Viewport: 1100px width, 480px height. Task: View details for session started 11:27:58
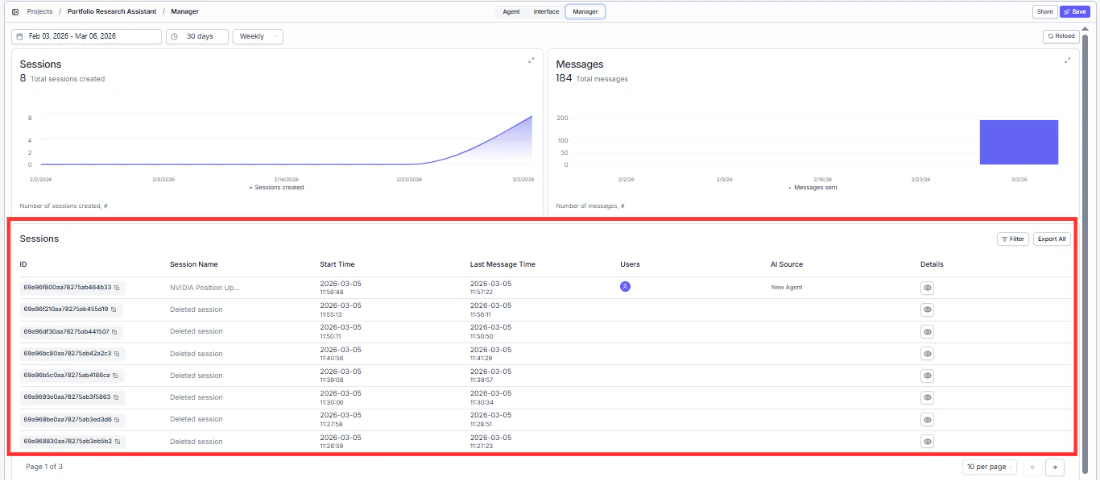927,420
